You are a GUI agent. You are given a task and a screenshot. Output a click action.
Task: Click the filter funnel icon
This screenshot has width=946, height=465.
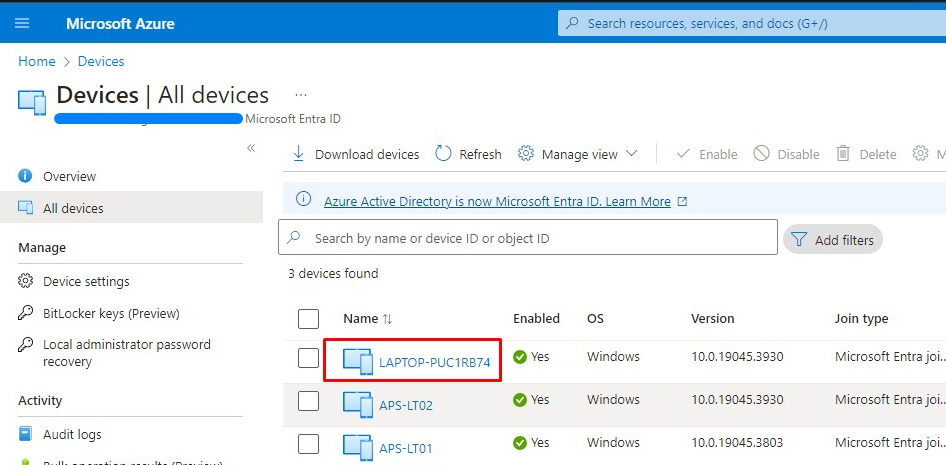[x=799, y=239]
